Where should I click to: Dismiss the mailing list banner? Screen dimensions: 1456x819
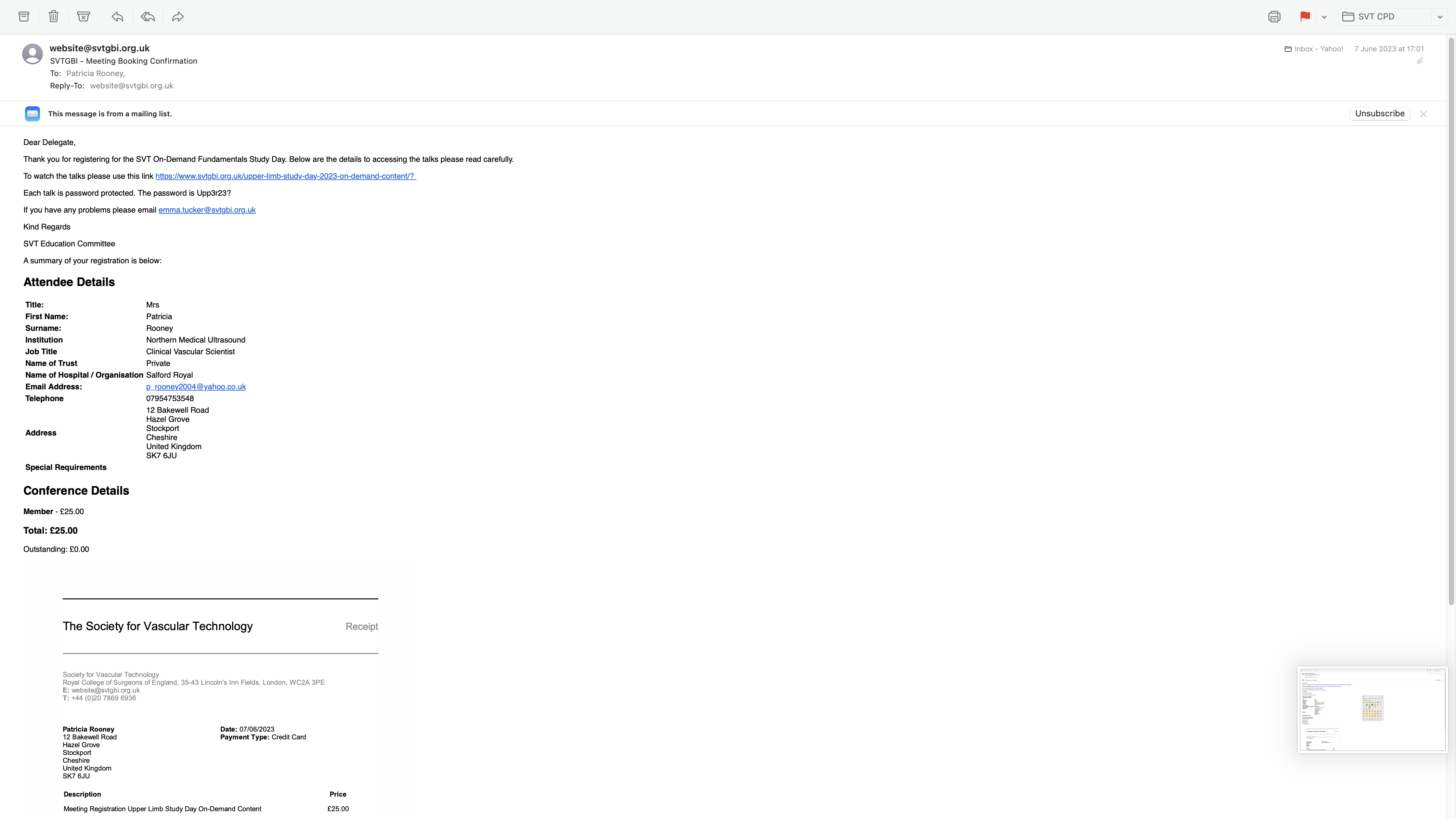click(x=1423, y=114)
